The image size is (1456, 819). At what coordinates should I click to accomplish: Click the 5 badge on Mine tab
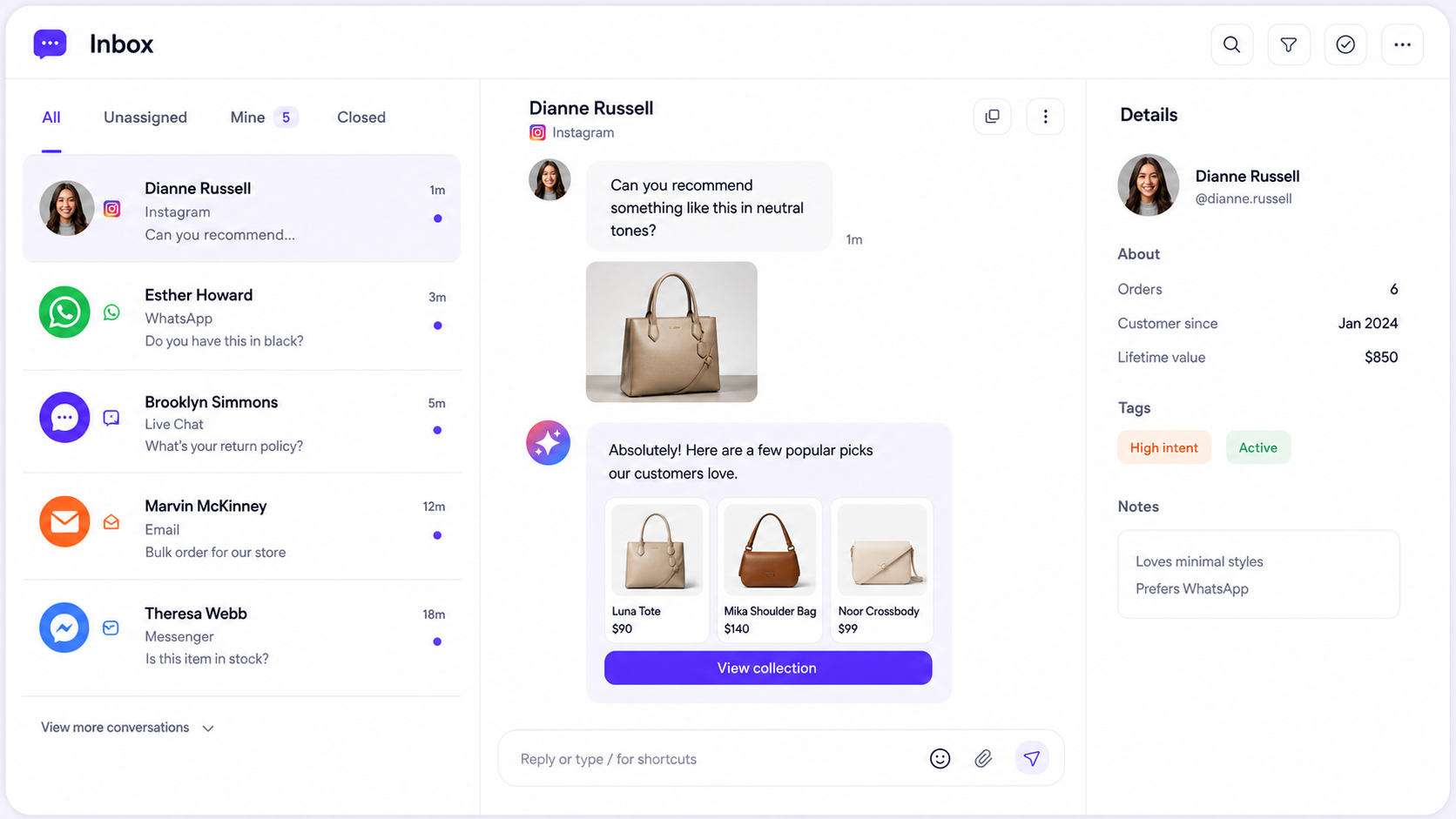[x=286, y=117]
